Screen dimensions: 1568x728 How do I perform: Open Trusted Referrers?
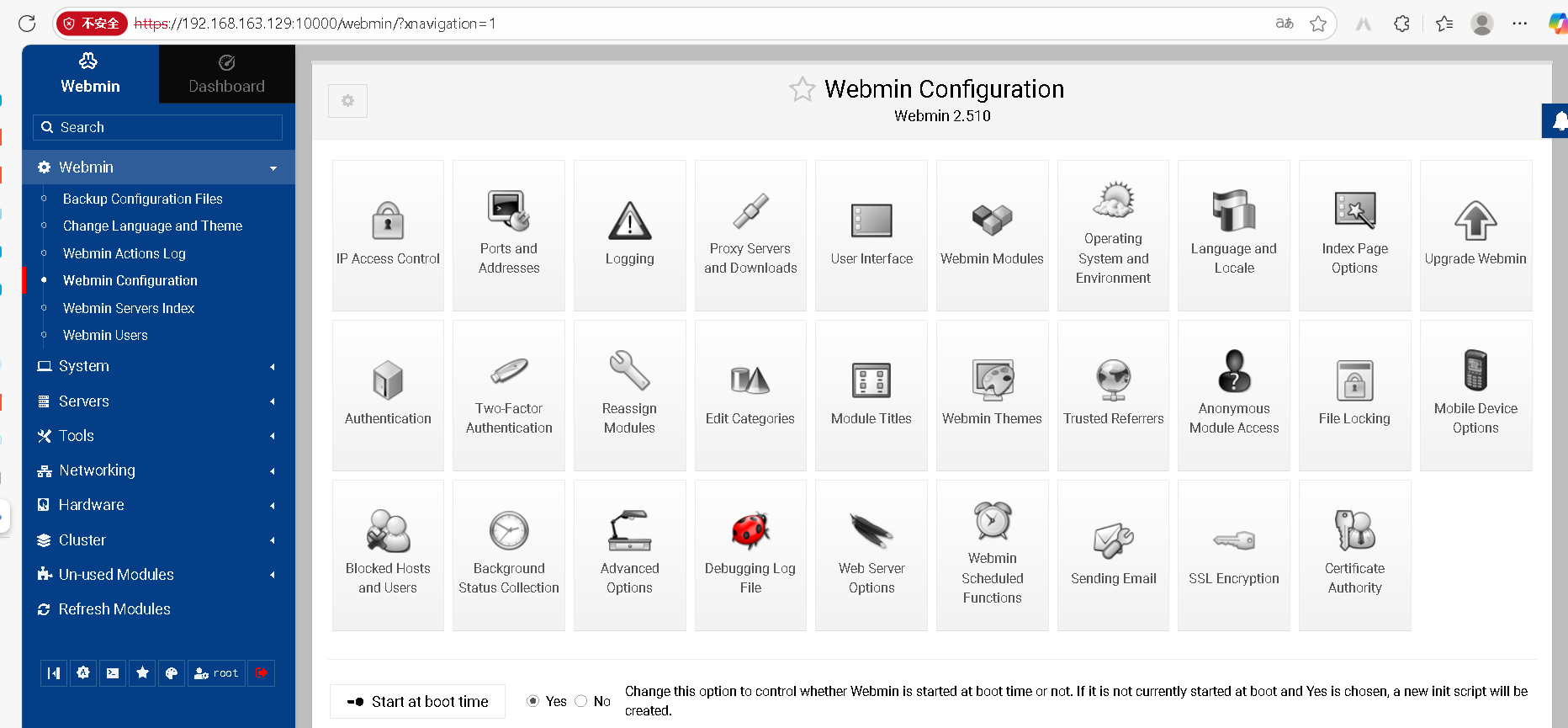pos(1113,396)
